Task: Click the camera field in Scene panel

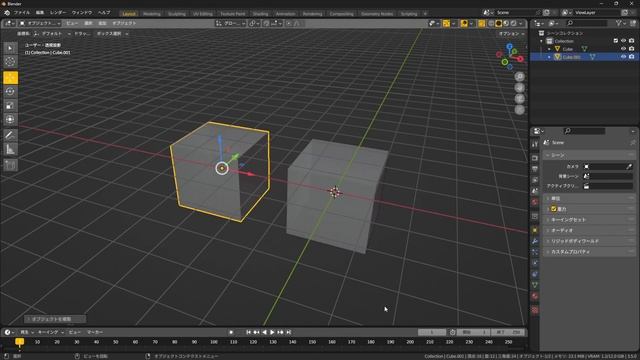Action: (x=608, y=167)
